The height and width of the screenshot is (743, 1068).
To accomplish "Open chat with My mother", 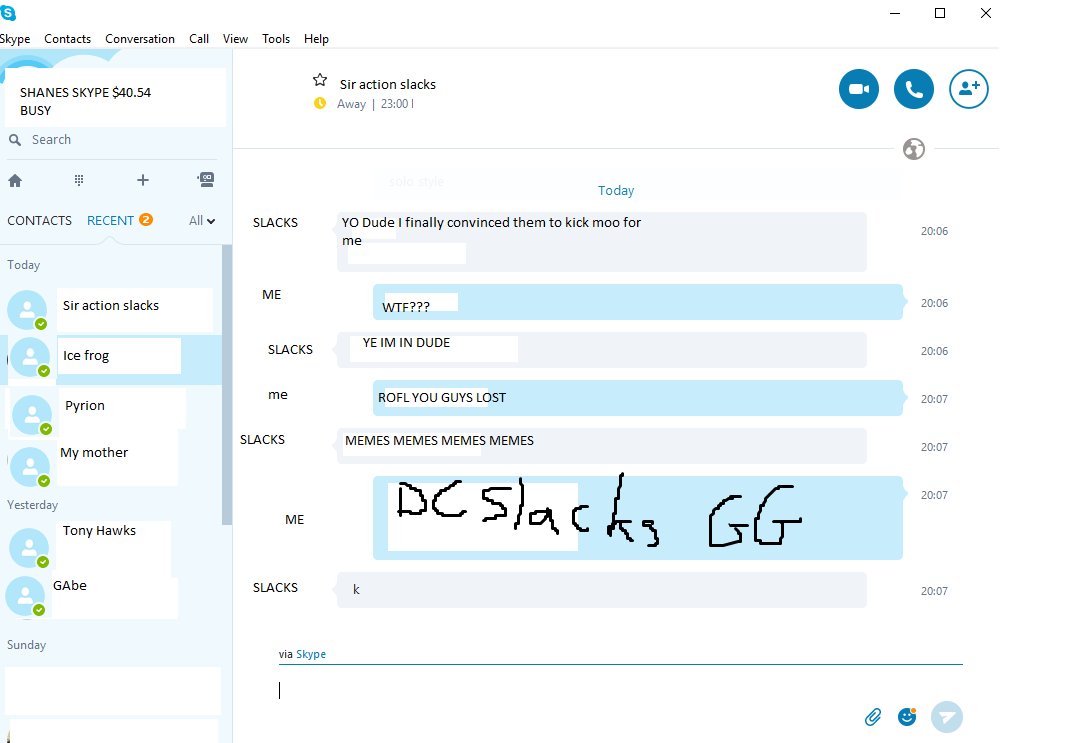I will 110,464.
